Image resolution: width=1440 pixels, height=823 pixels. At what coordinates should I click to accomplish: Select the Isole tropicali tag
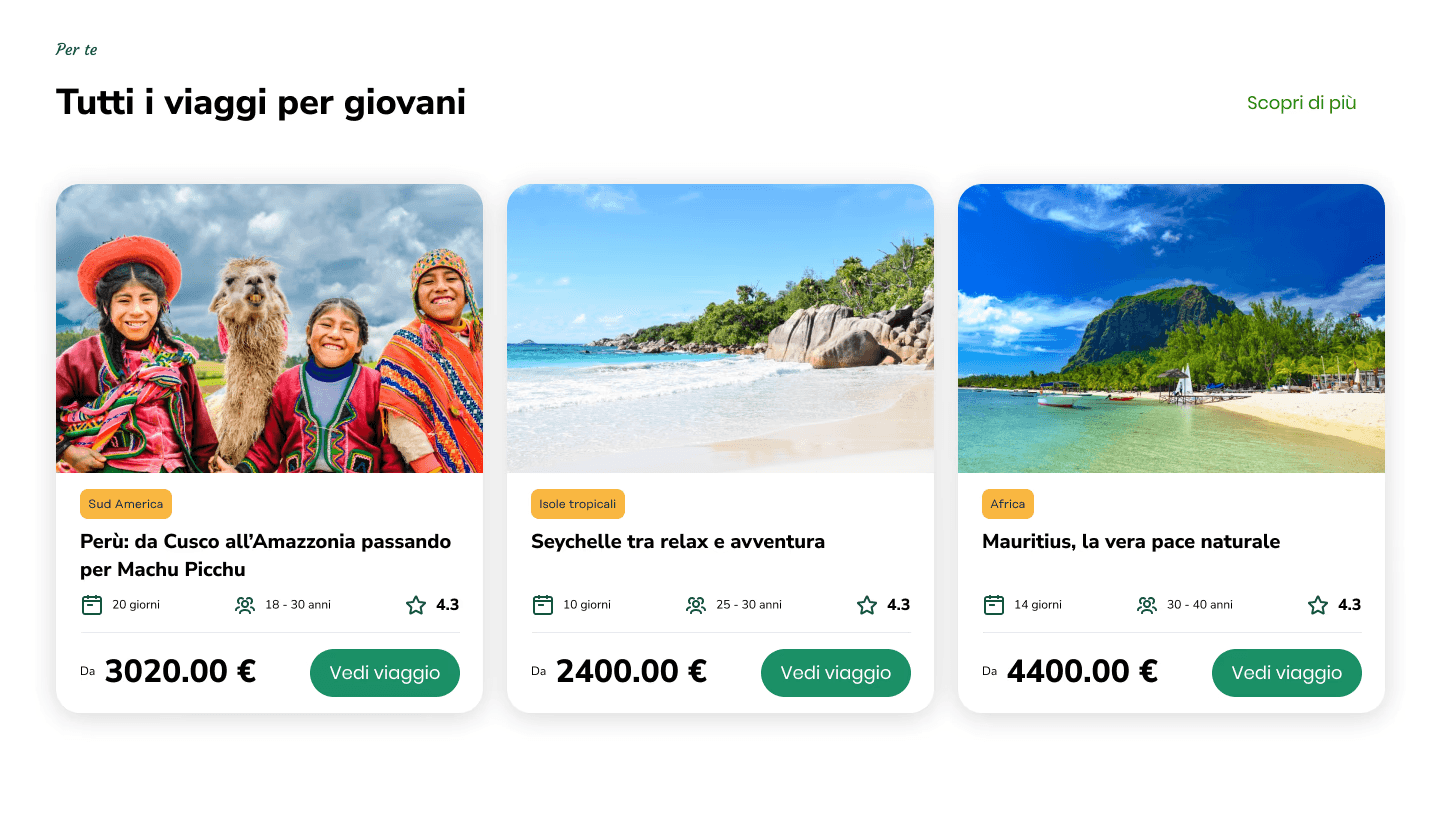pyautogui.click(x=578, y=504)
